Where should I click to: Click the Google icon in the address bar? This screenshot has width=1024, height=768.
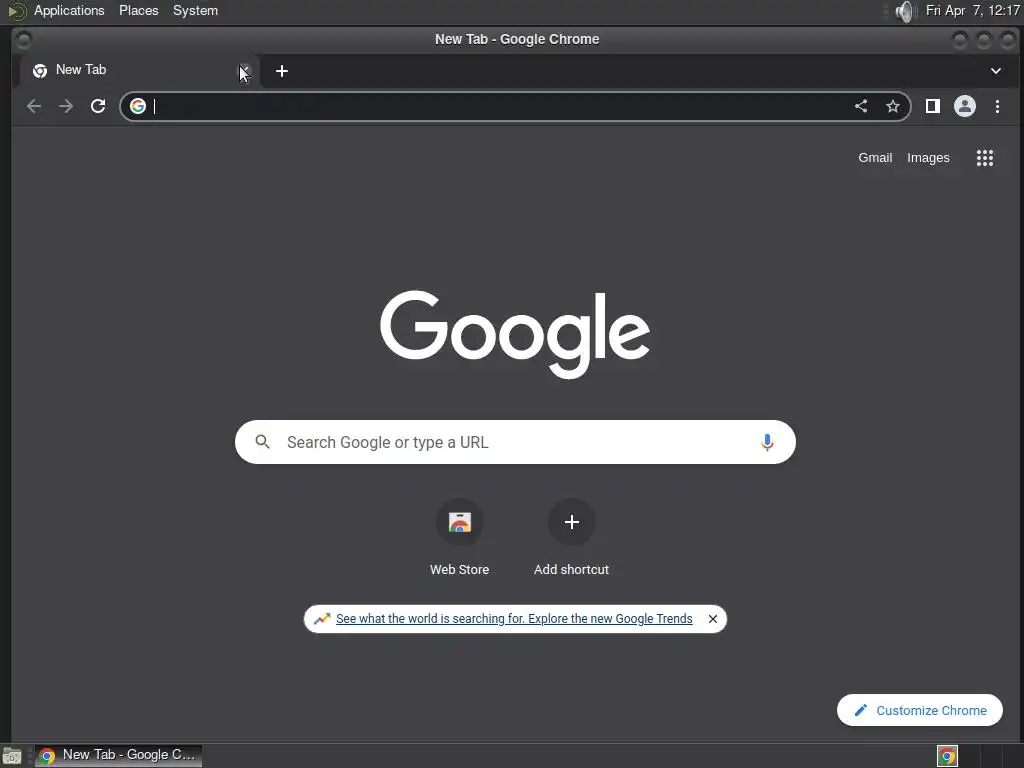[x=138, y=106]
